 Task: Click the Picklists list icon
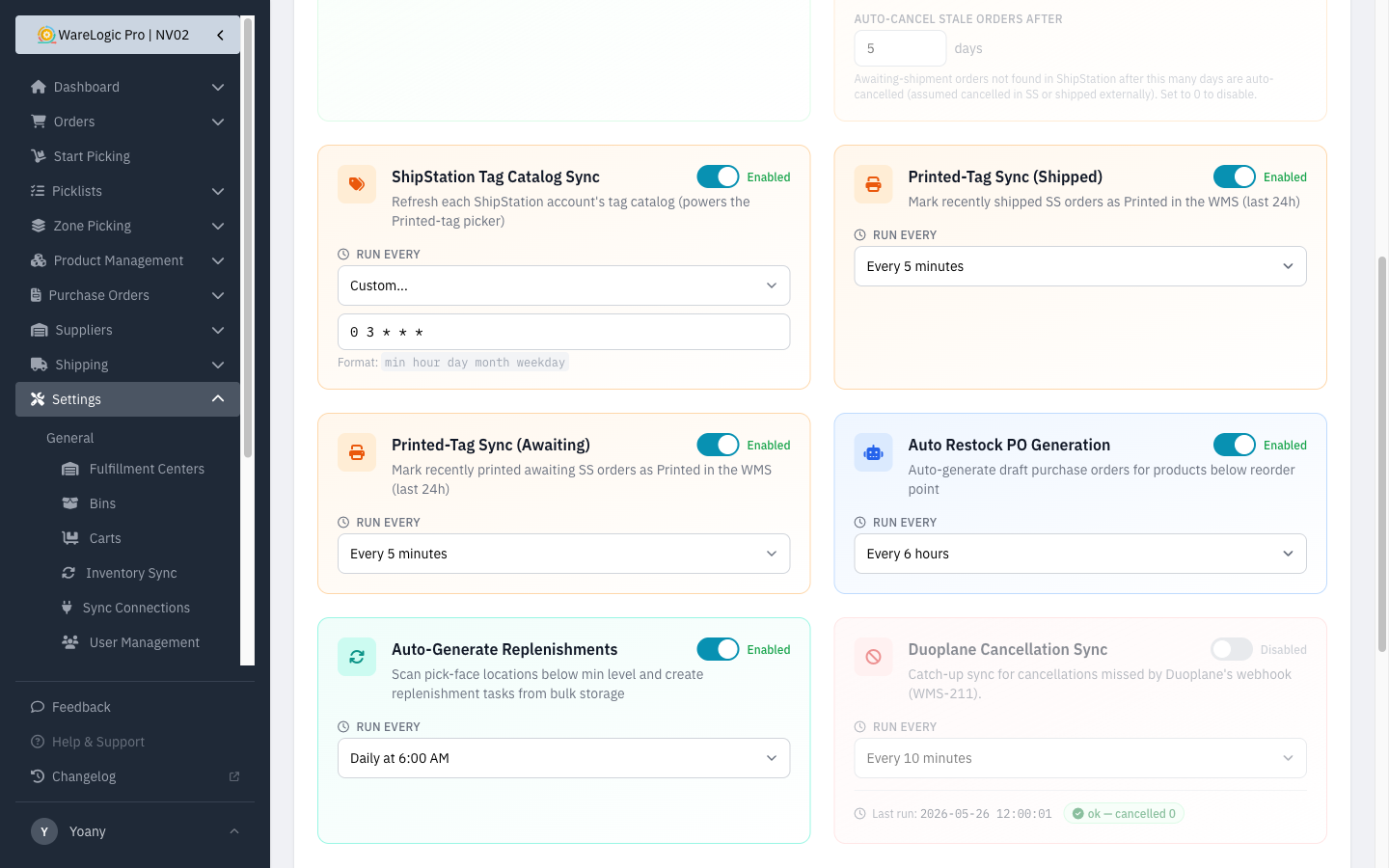tap(38, 191)
